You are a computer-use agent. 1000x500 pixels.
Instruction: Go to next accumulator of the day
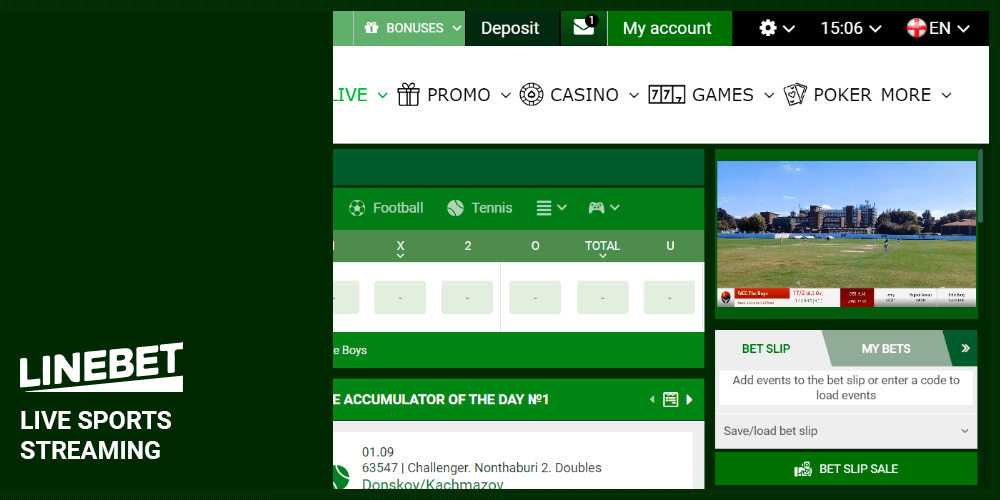click(689, 400)
